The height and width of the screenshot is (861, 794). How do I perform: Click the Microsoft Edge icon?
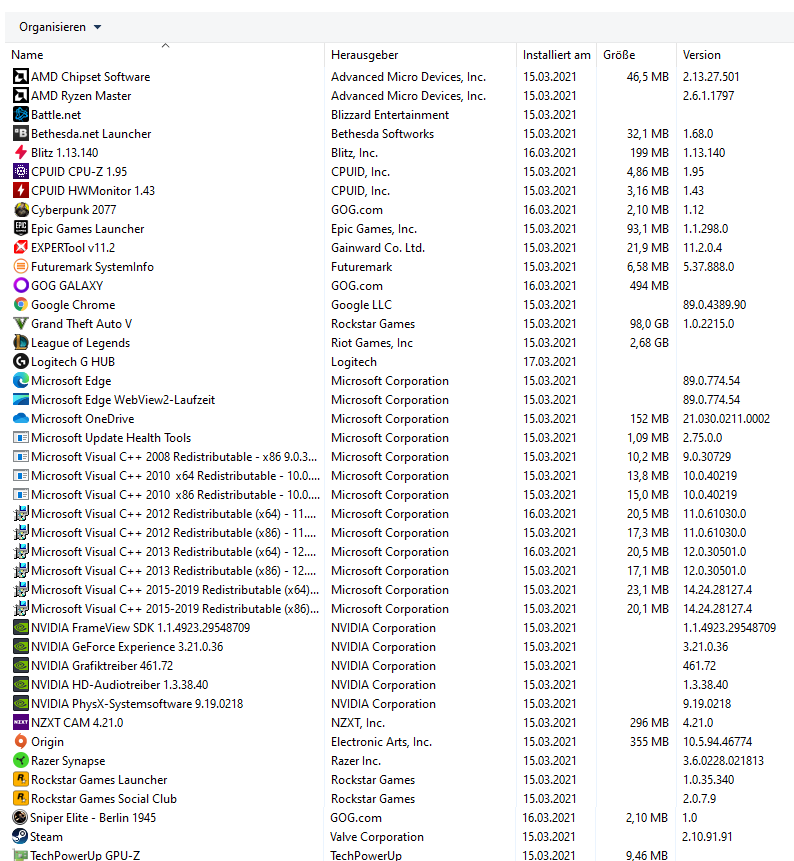click(x=21, y=381)
